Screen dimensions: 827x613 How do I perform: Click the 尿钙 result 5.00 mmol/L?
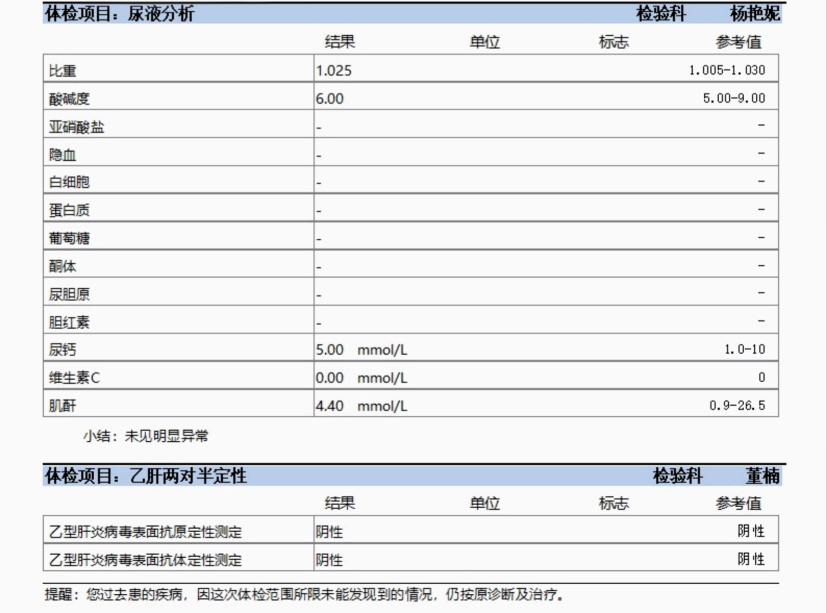click(x=361, y=350)
